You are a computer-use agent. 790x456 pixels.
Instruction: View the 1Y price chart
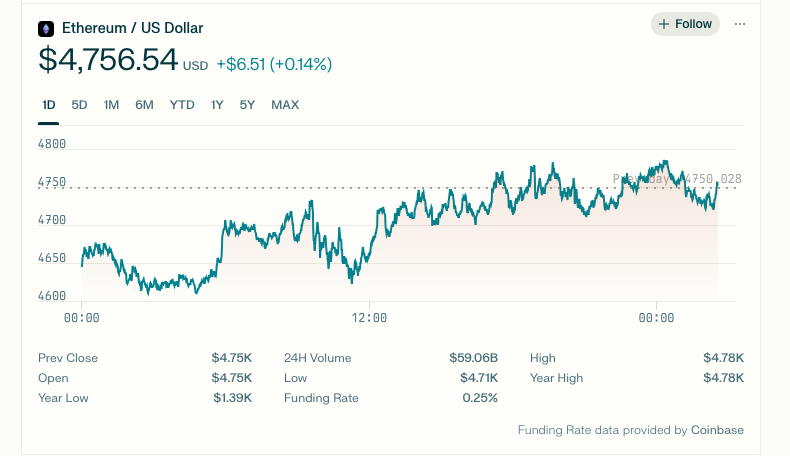click(217, 105)
